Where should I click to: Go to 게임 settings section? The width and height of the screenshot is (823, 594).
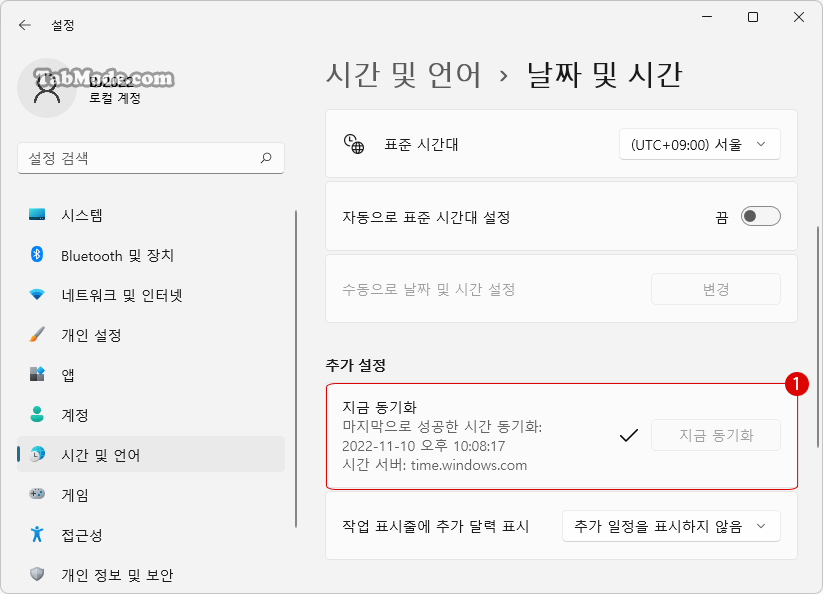[x=75, y=495]
